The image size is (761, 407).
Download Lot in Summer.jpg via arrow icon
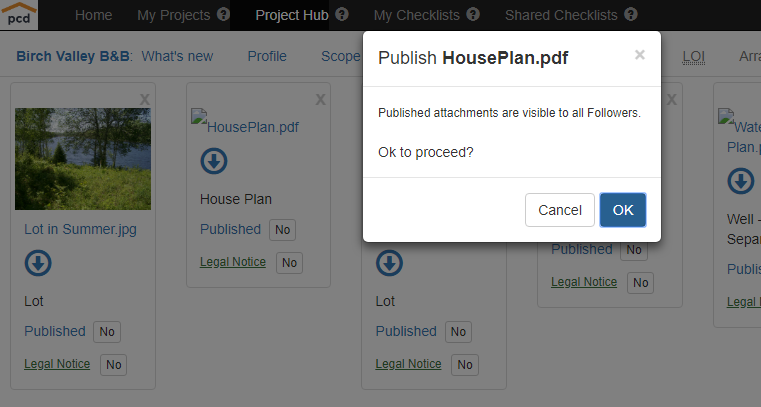tap(38, 263)
